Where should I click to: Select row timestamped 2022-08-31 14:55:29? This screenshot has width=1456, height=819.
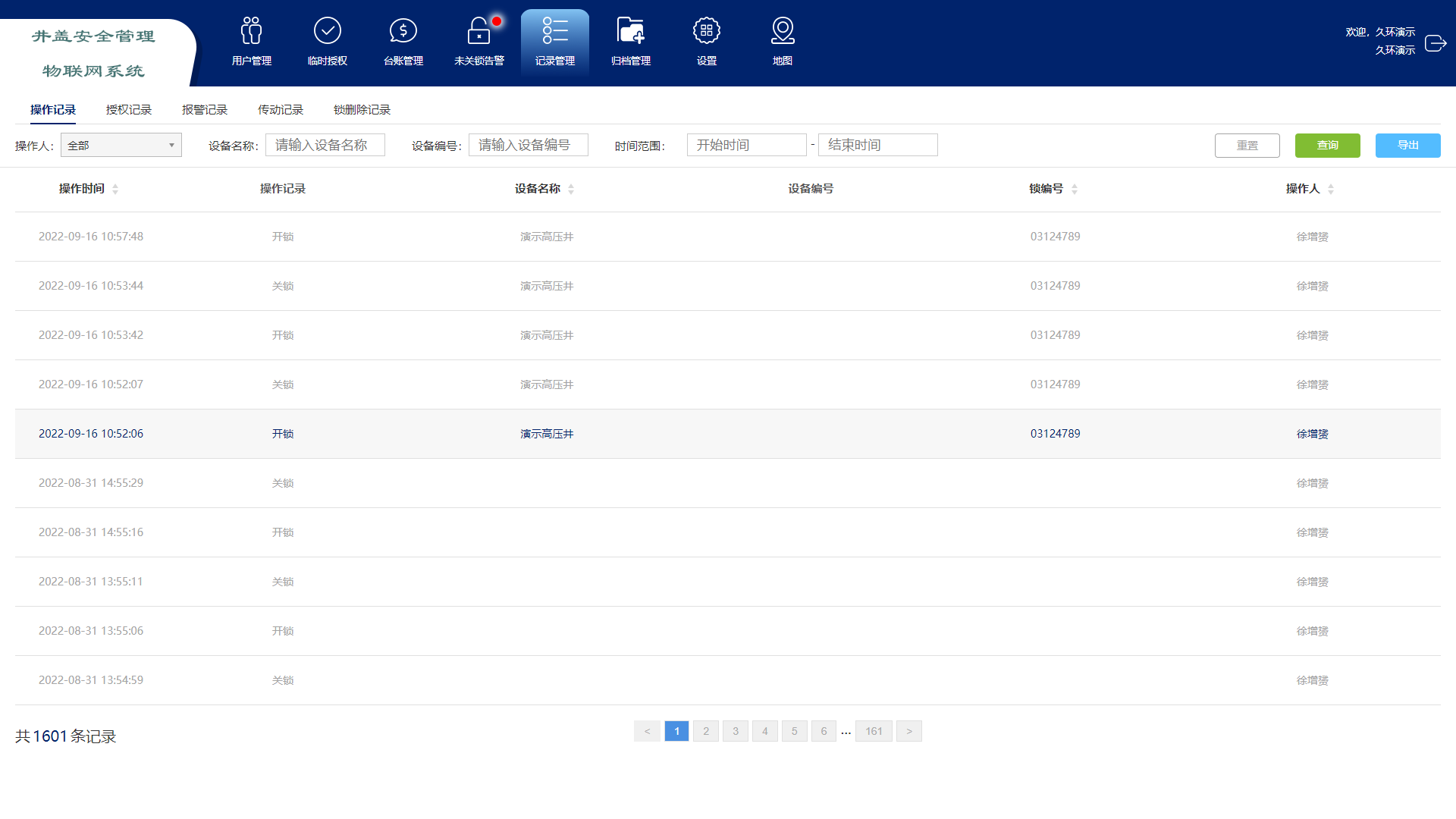tap(728, 483)
